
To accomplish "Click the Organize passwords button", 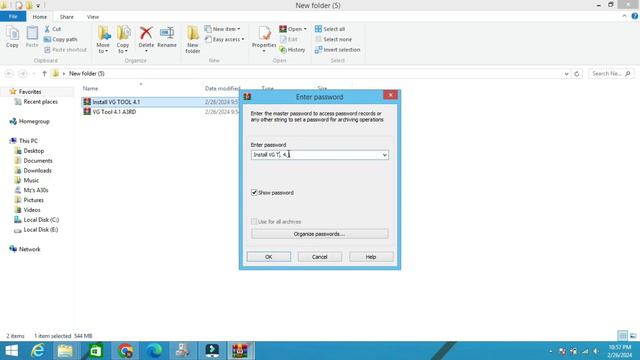I will pyautogui.click(x=320, y=234).
